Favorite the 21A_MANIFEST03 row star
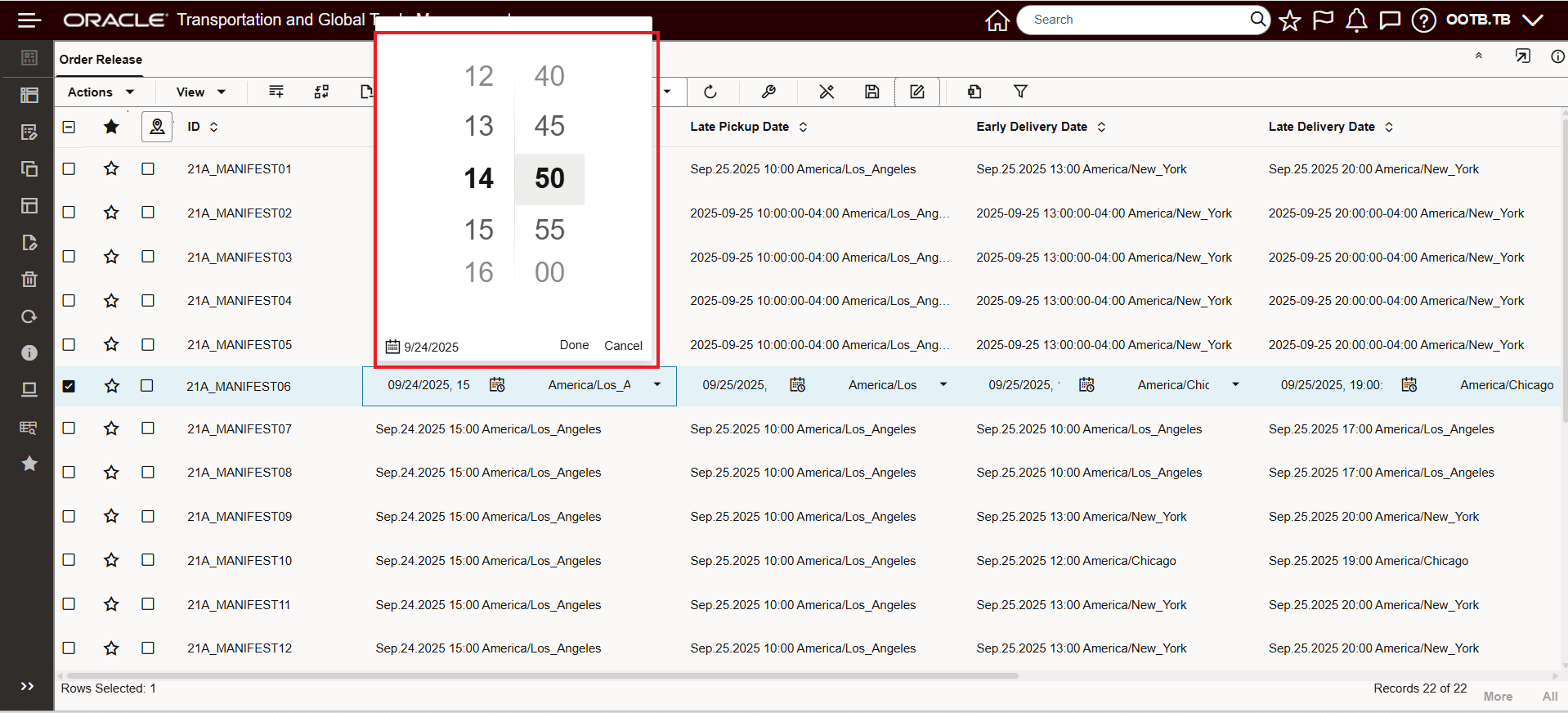 (111, 257)
